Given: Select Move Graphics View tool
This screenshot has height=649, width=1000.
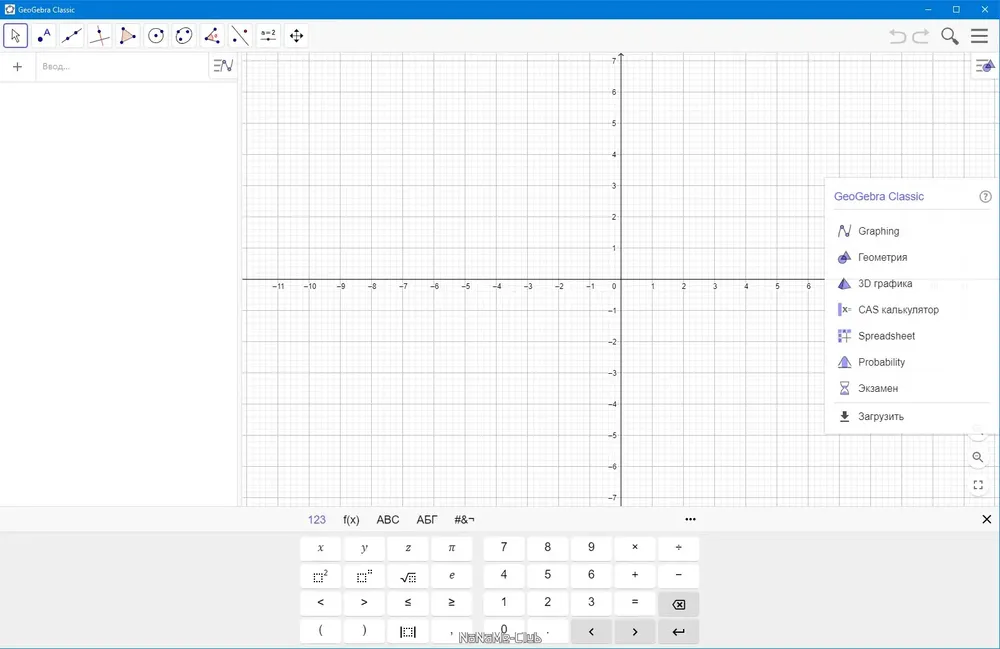Looking at the screenshot, I should click(x=297, y=36).
